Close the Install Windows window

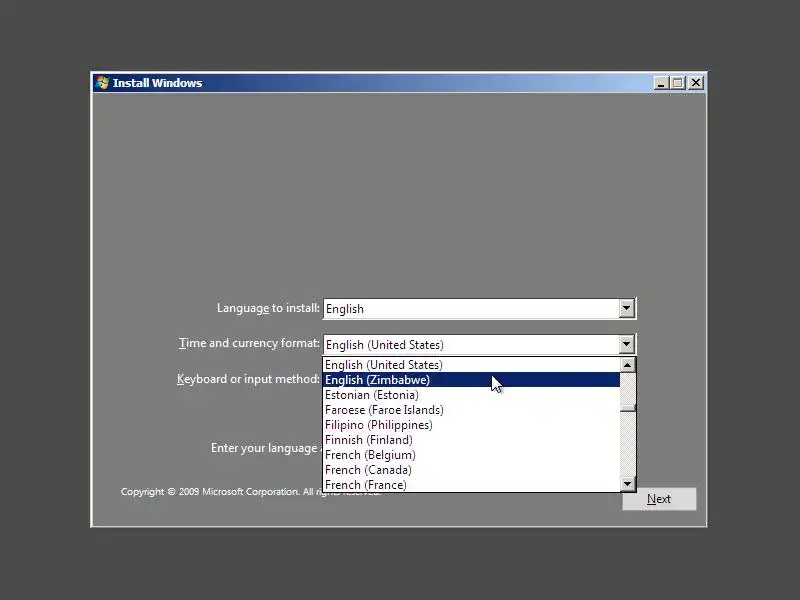696,83
